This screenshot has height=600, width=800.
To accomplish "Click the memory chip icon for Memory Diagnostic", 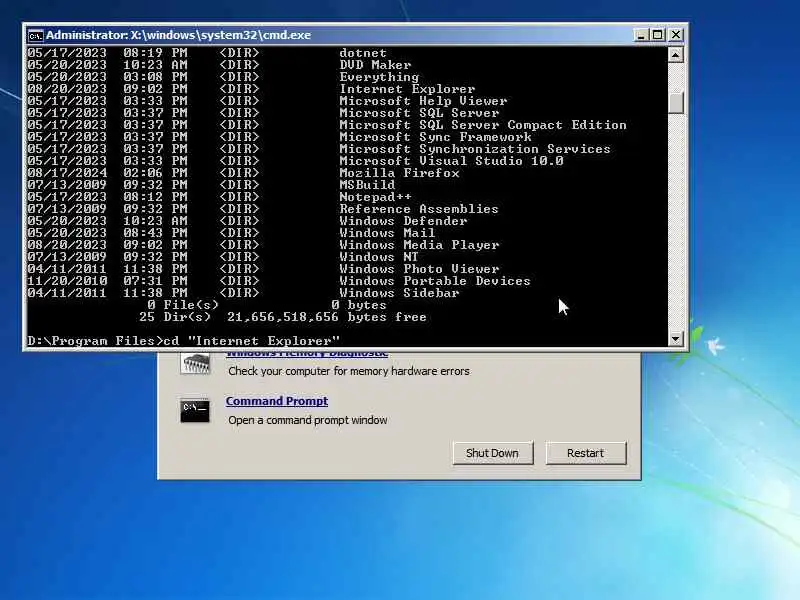I will point(195,364).
